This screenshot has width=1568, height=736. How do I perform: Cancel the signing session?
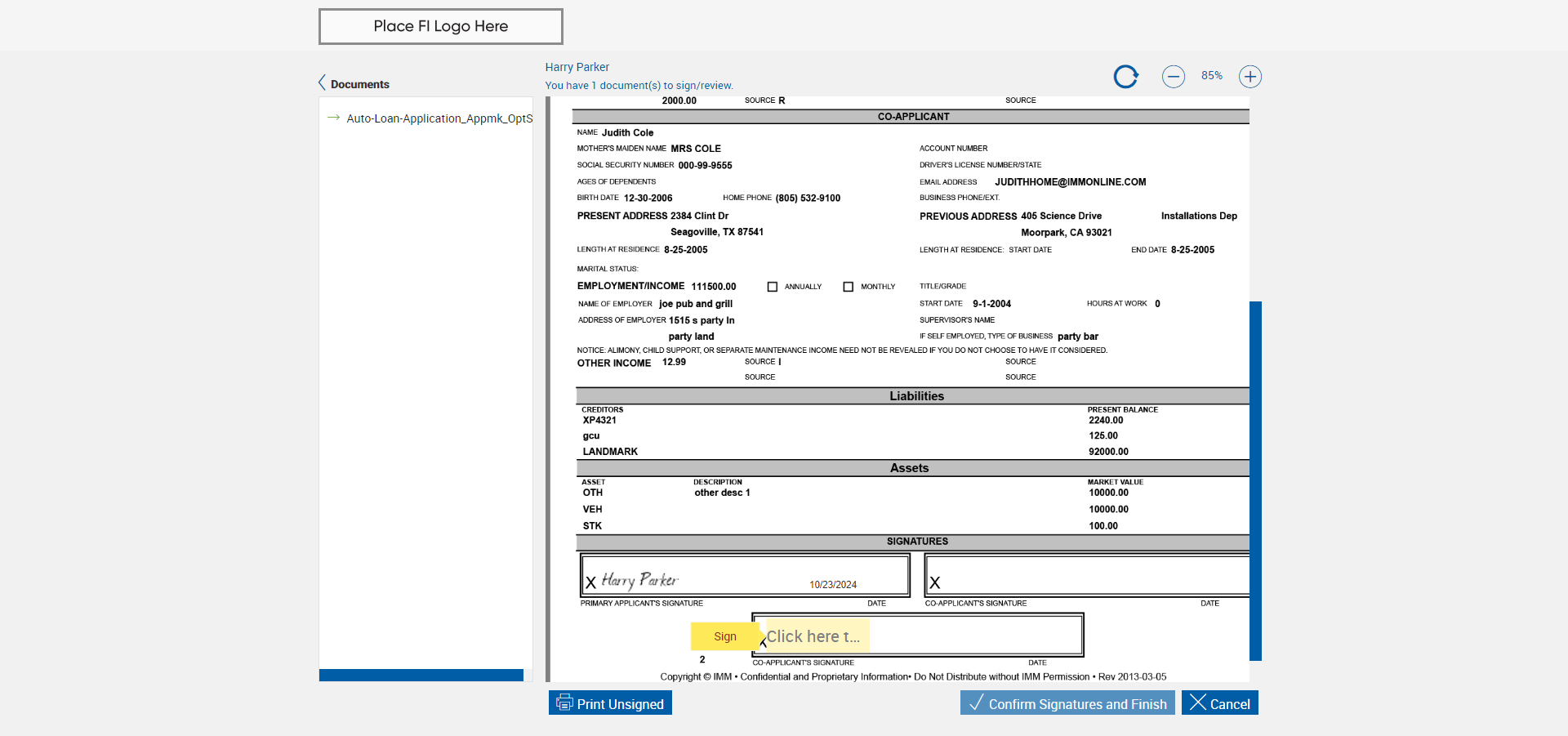click(x=1220, y=703)
